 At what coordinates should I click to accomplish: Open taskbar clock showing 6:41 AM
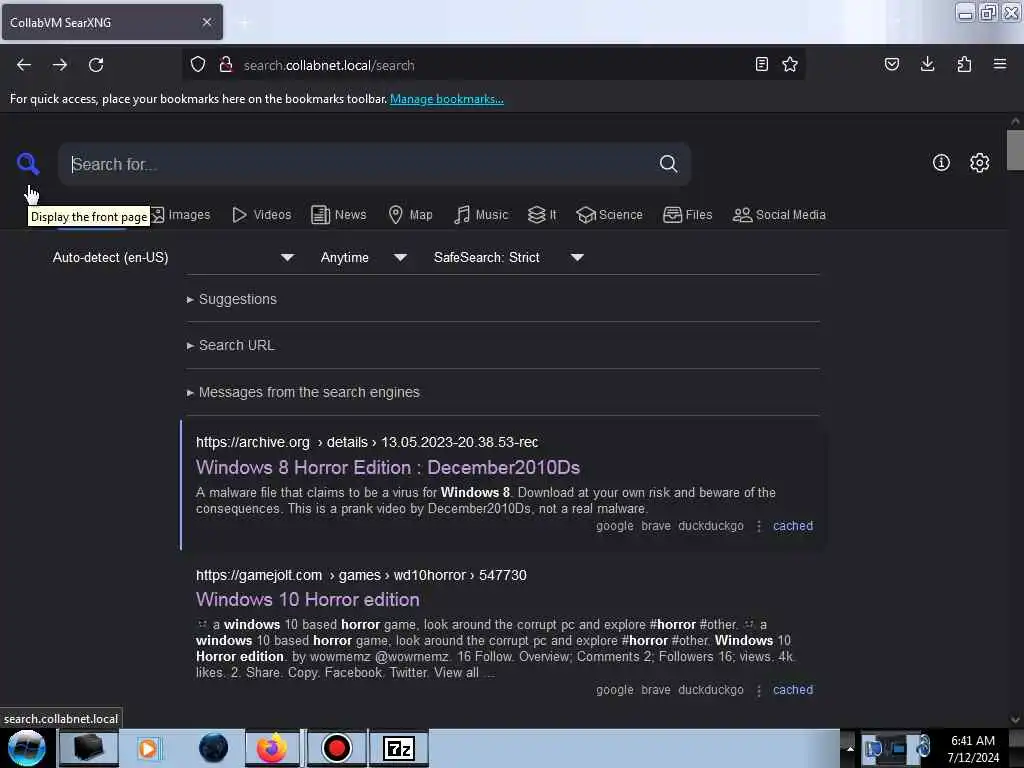973,748
